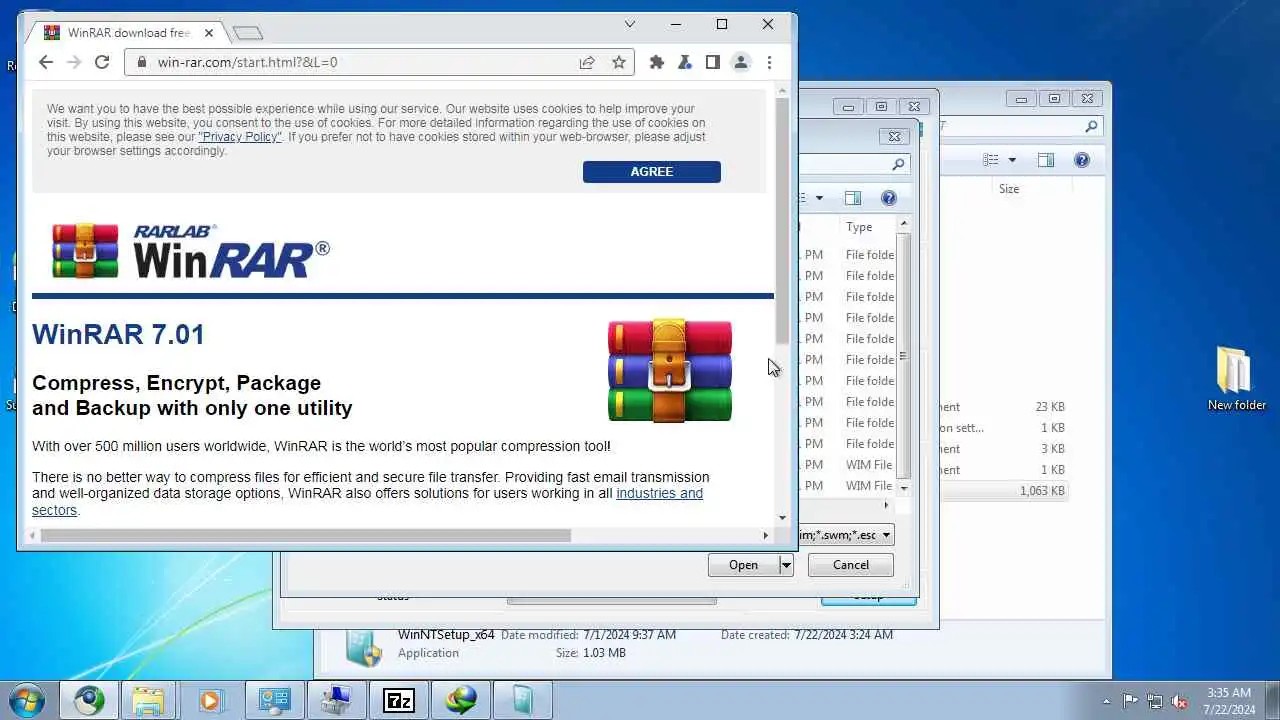Open the browser profile avatar
1280x720 pixels.
[x=741, y=62]
